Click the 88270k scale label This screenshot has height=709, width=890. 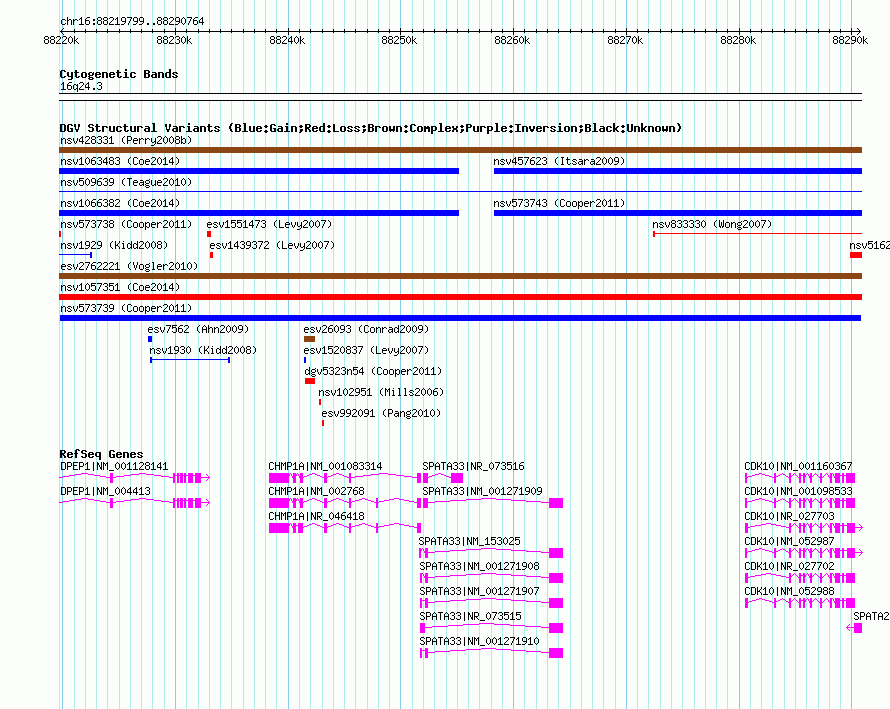(x=625, y=40)
